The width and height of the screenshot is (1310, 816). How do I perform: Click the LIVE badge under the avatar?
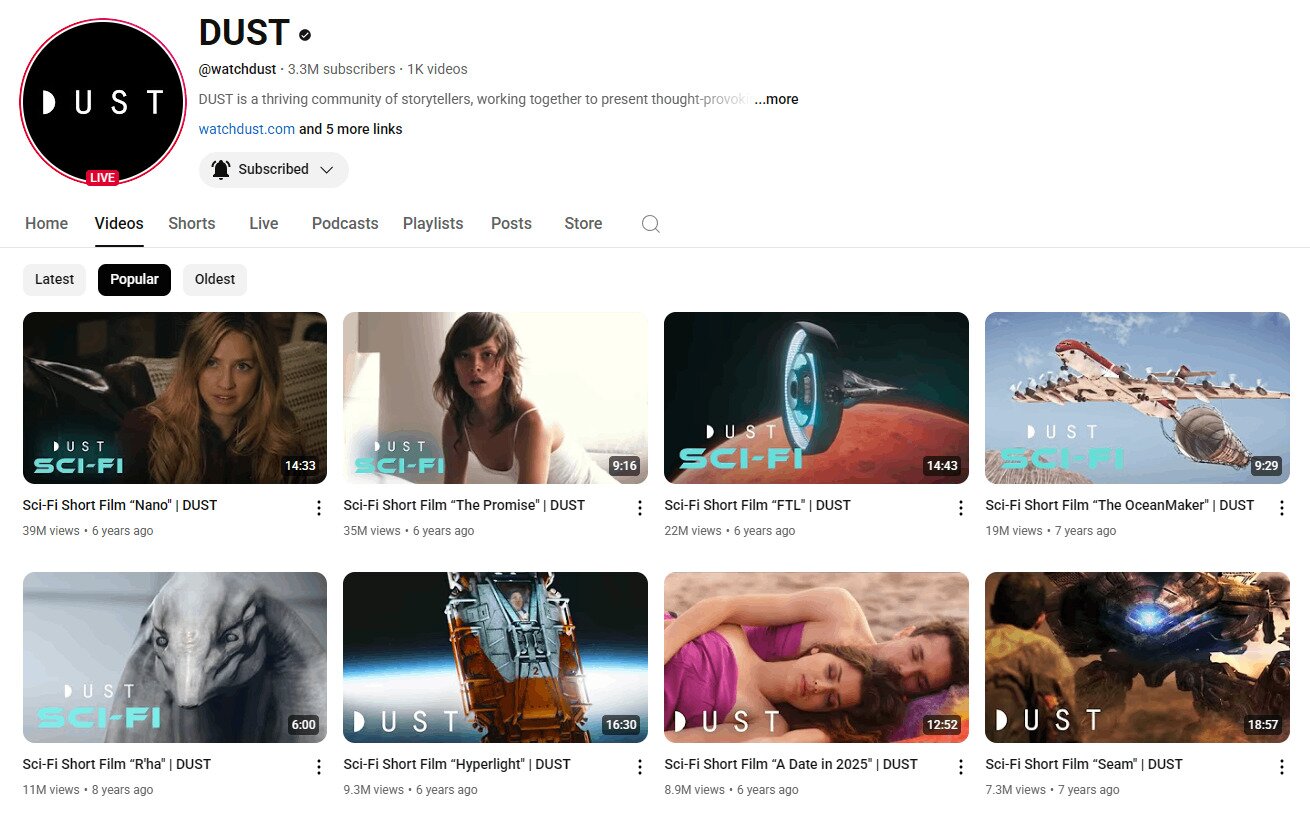click(x=102, y=178)
